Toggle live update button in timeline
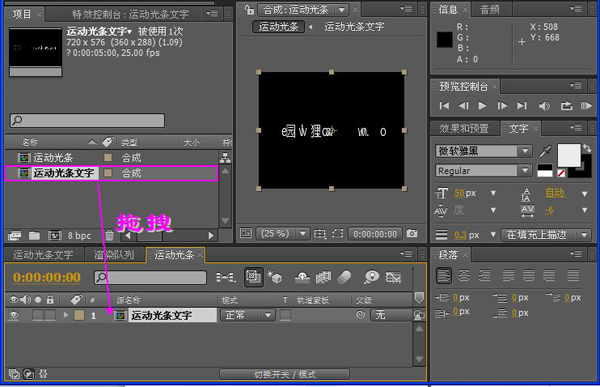 253,277
